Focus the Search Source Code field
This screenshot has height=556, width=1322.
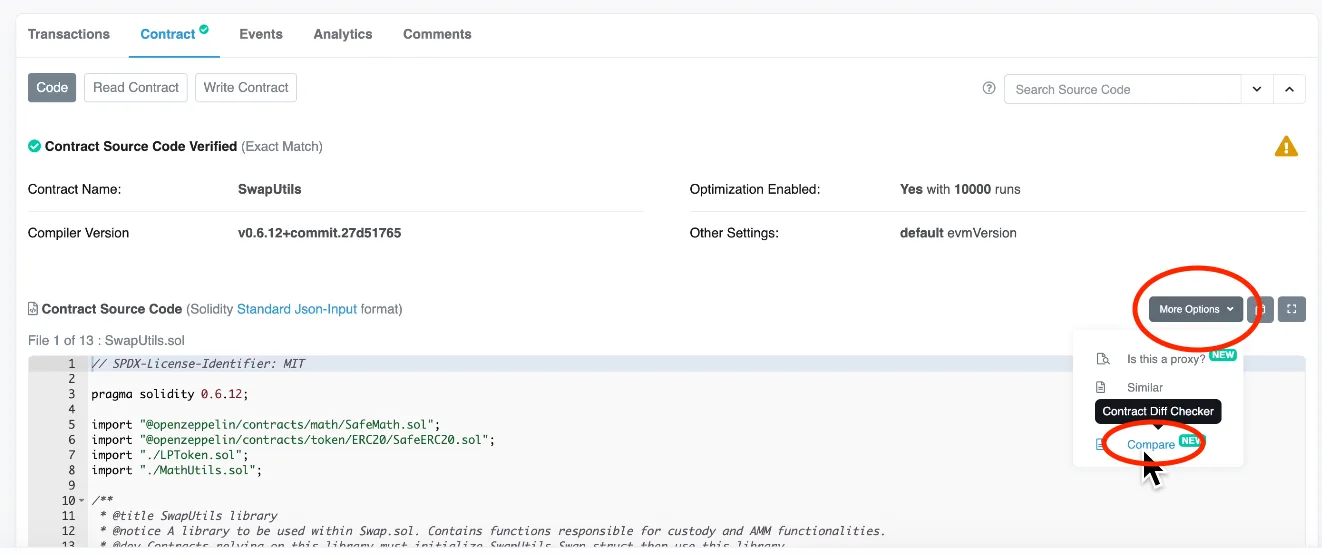click(1123, 89)
